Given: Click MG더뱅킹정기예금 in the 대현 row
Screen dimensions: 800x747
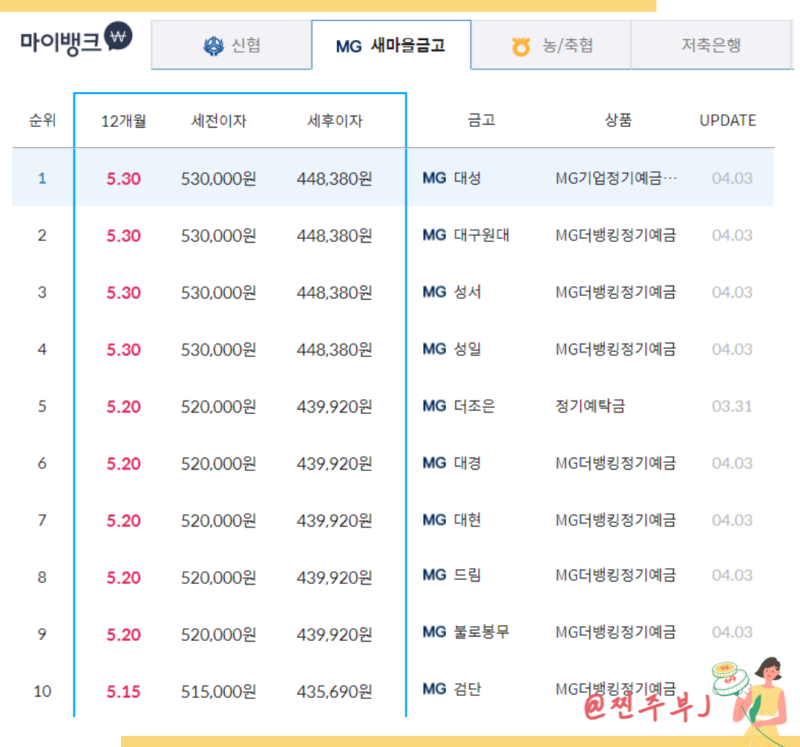Looking at the screenshot, I should (616, 520).
